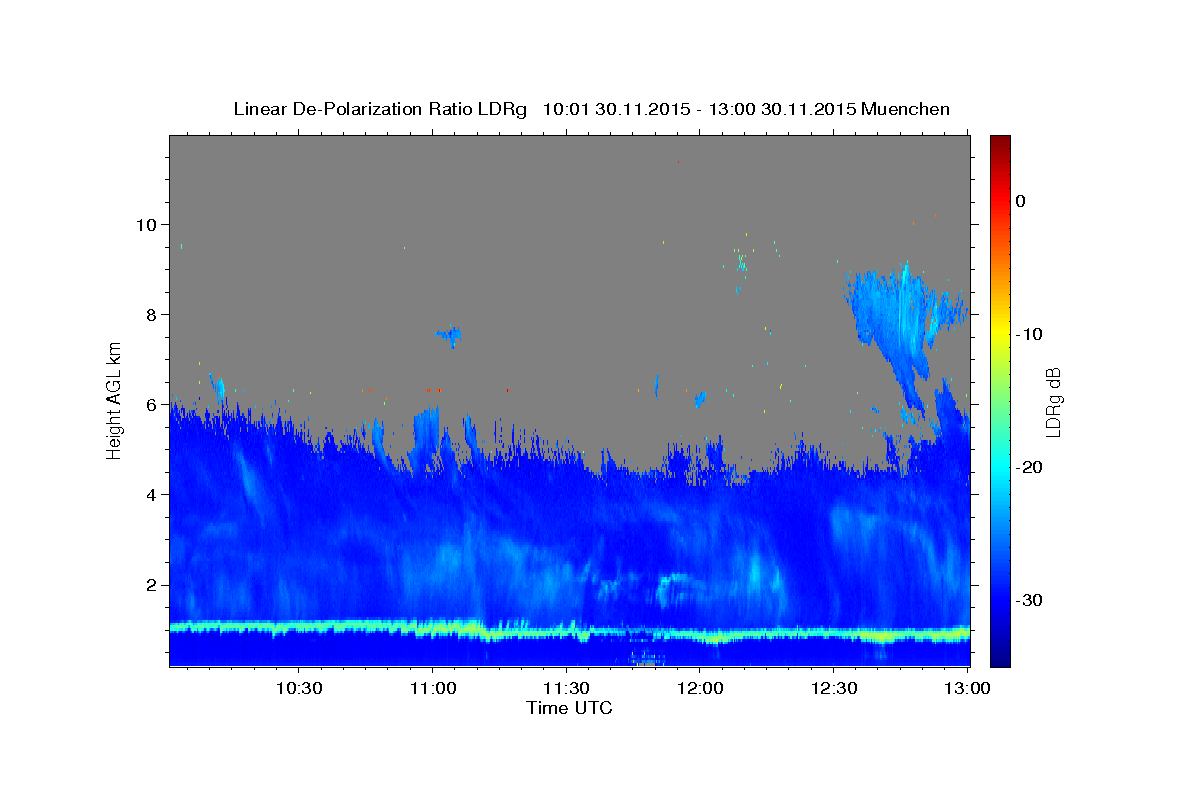Screen dimensions: 1200x800
Task: Click the colorbar value label "-20"
Action: pos(1030,467)
